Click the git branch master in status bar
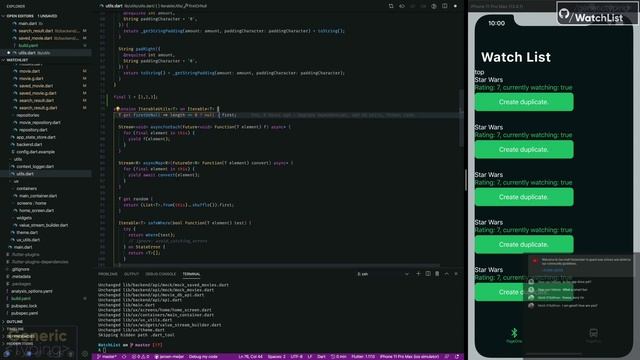 click(x=107, y=357)
